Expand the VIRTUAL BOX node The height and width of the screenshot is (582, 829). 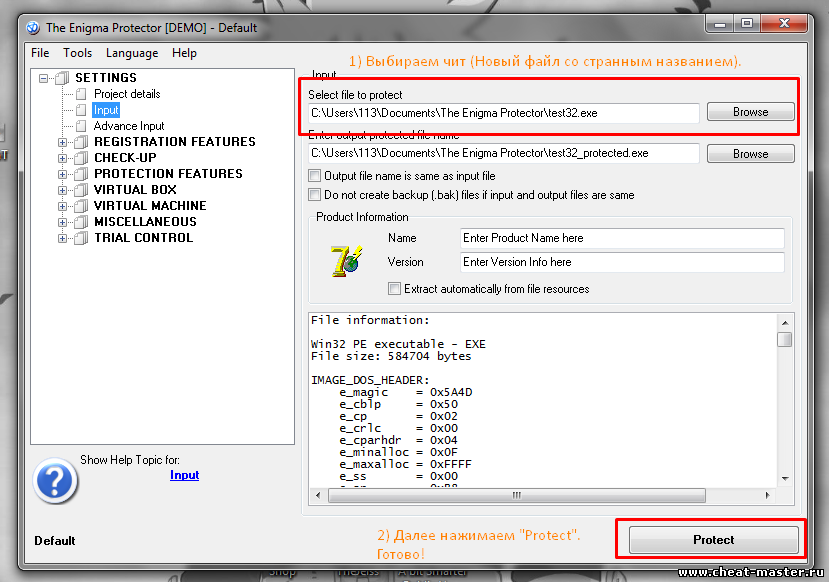click(62, 190)
